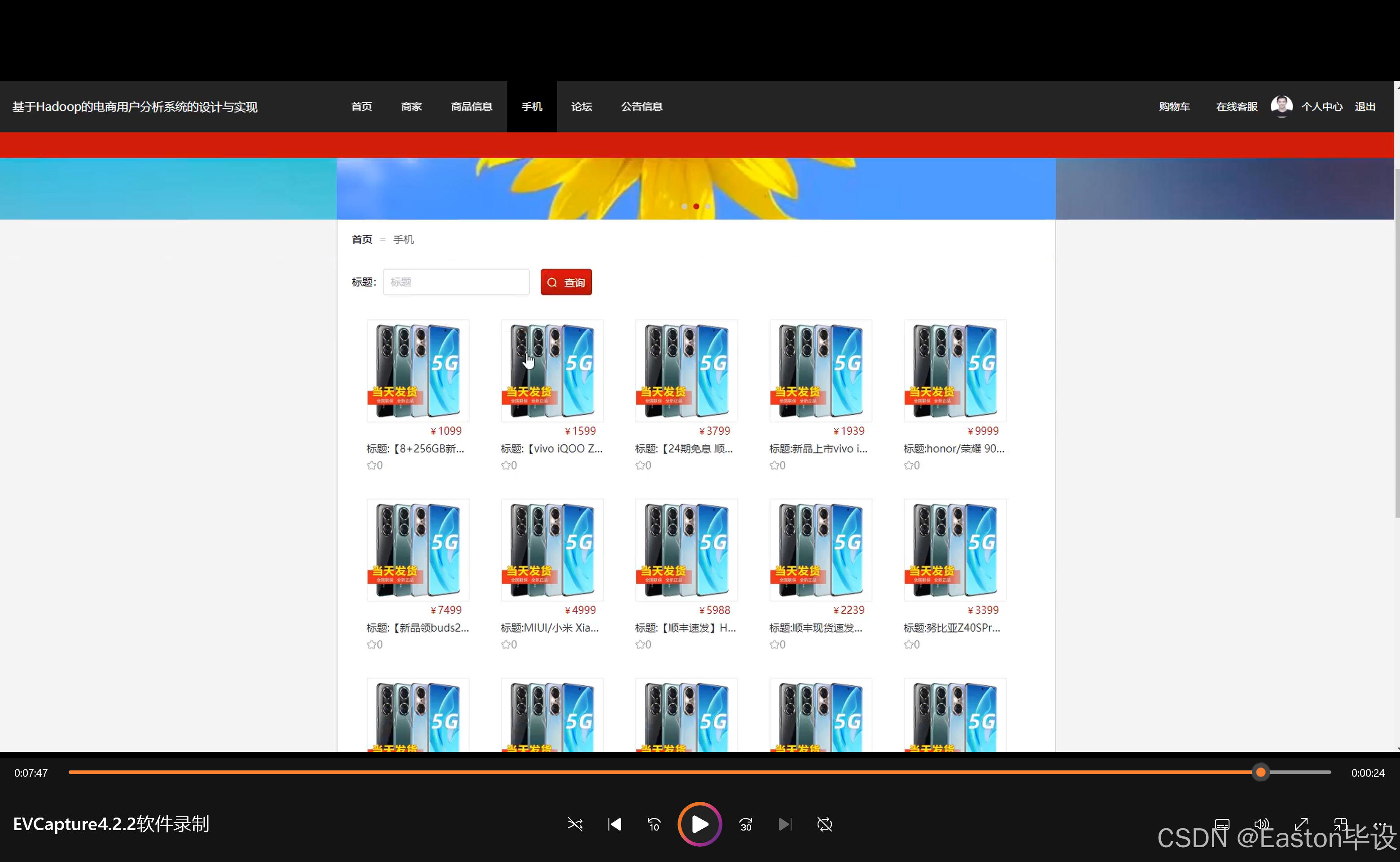Image resolution: width=1400 pixels, height=862 pixels.
Task: Open the 商家 nav tab
Action: [411, 106]
